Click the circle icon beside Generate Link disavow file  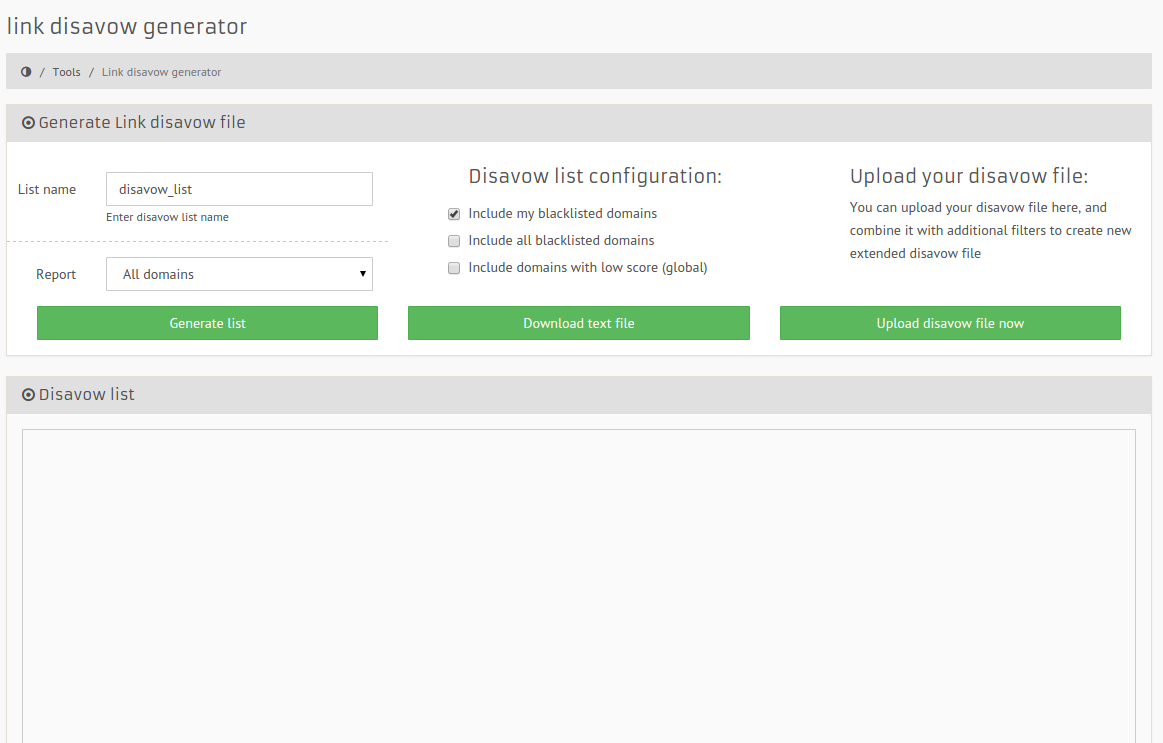(28, 123)
